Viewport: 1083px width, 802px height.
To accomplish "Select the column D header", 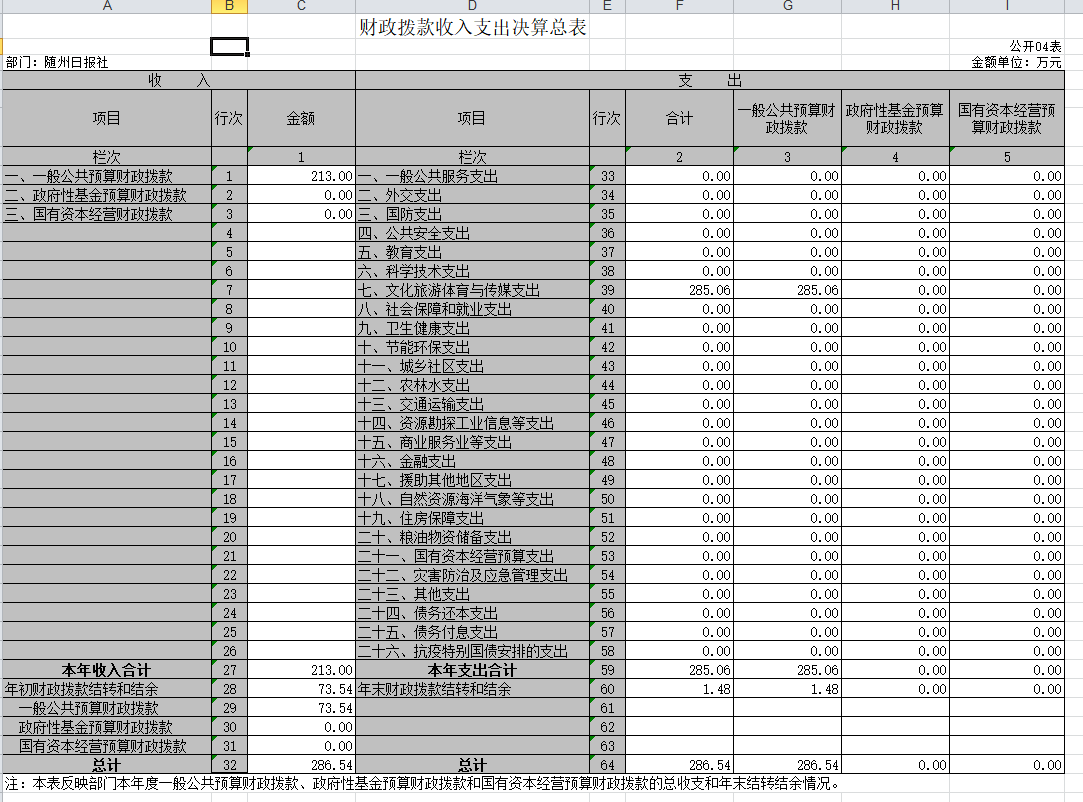I will pyautogui.click(x=472, y=7).
